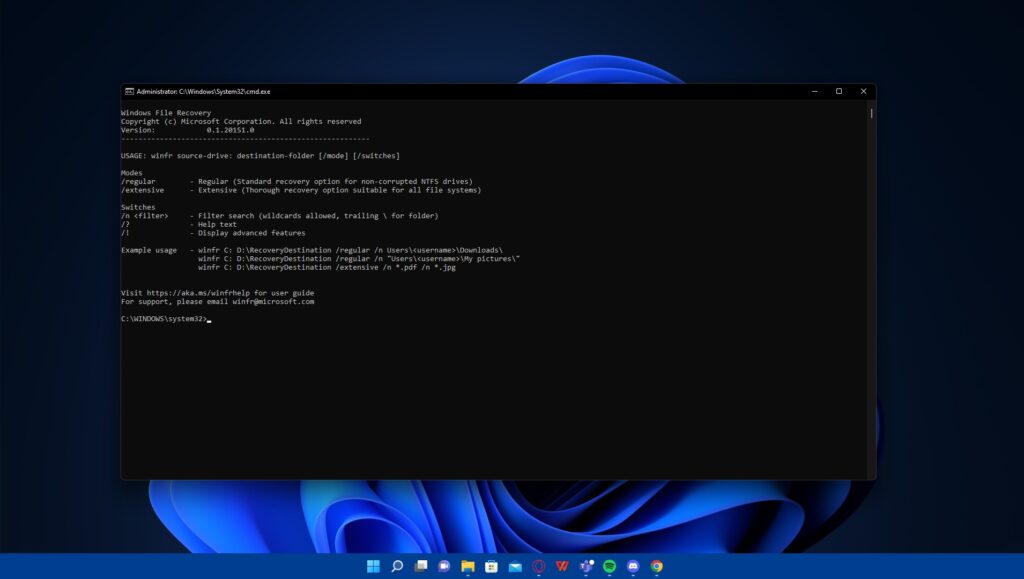
Task: Click the 'Modes' section heading
Action: coord(131,173)
